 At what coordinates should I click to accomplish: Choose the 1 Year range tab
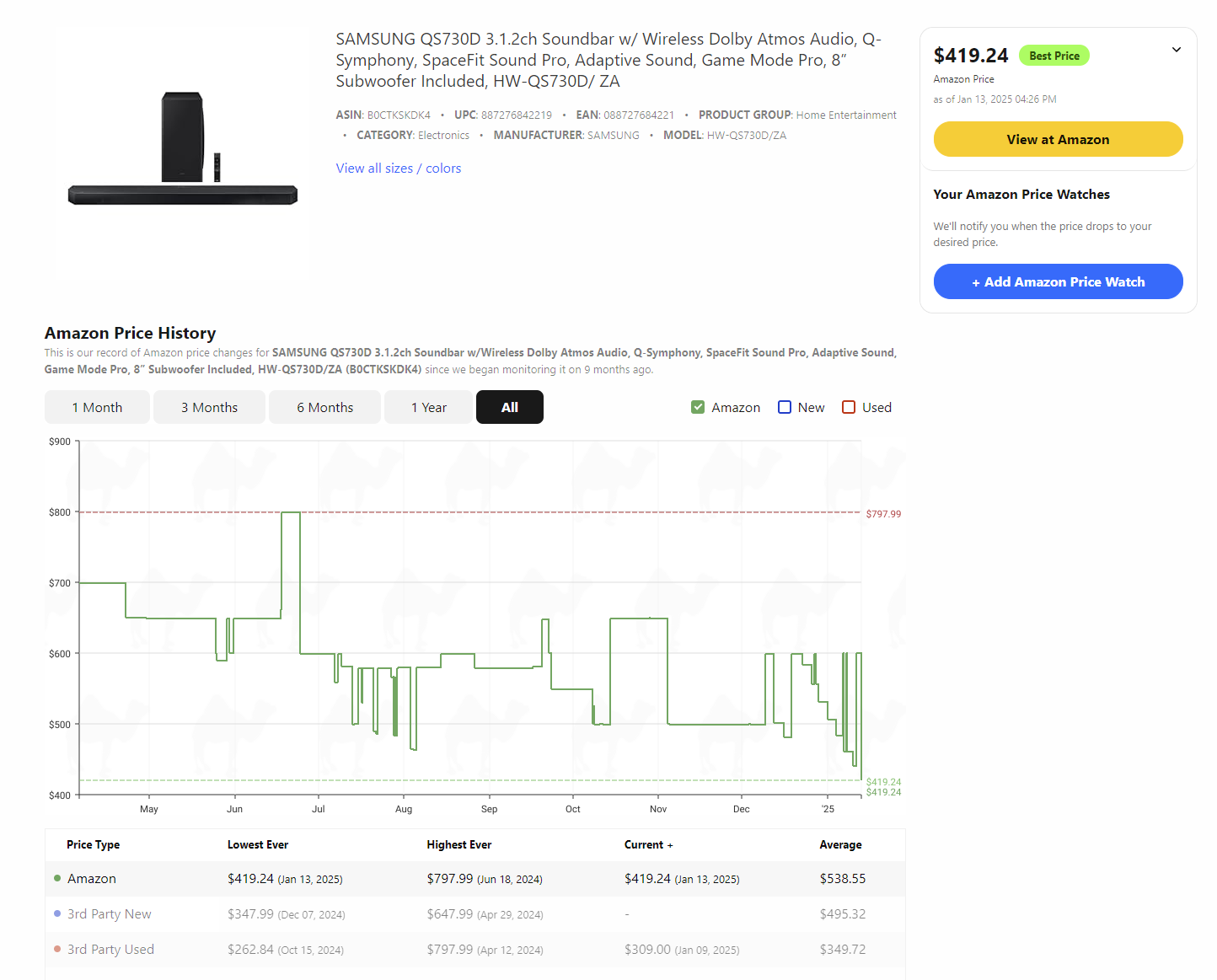[428, 407]
